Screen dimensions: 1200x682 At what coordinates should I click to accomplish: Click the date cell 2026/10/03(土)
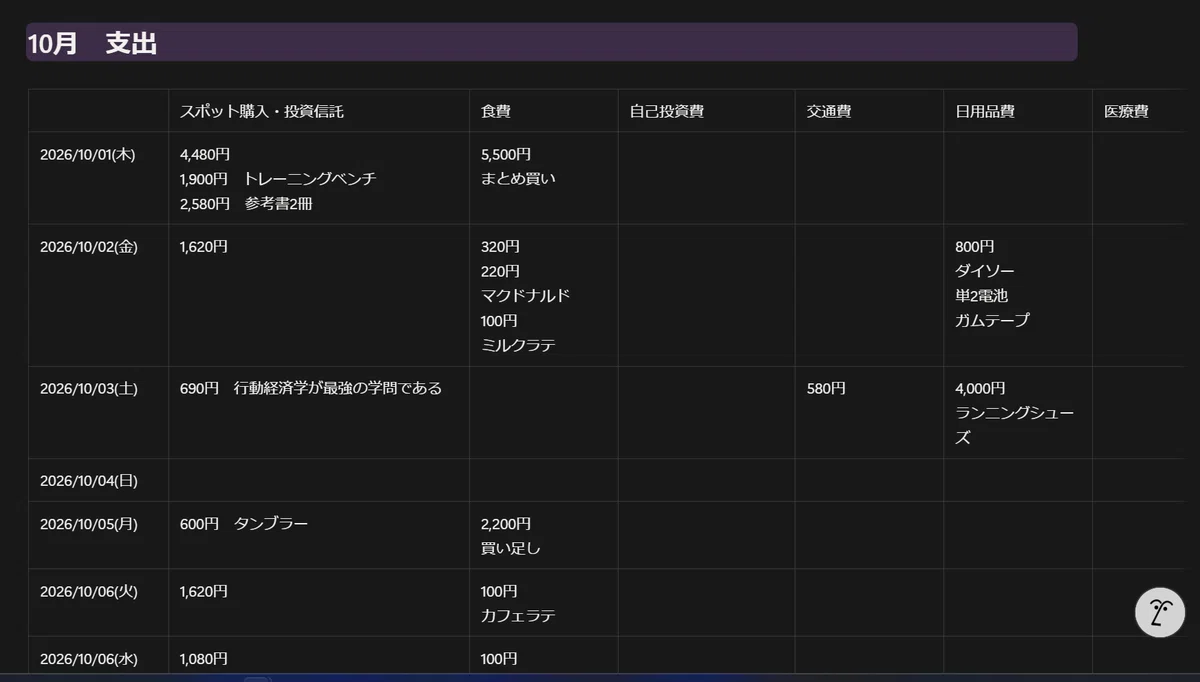coord(88,388)
